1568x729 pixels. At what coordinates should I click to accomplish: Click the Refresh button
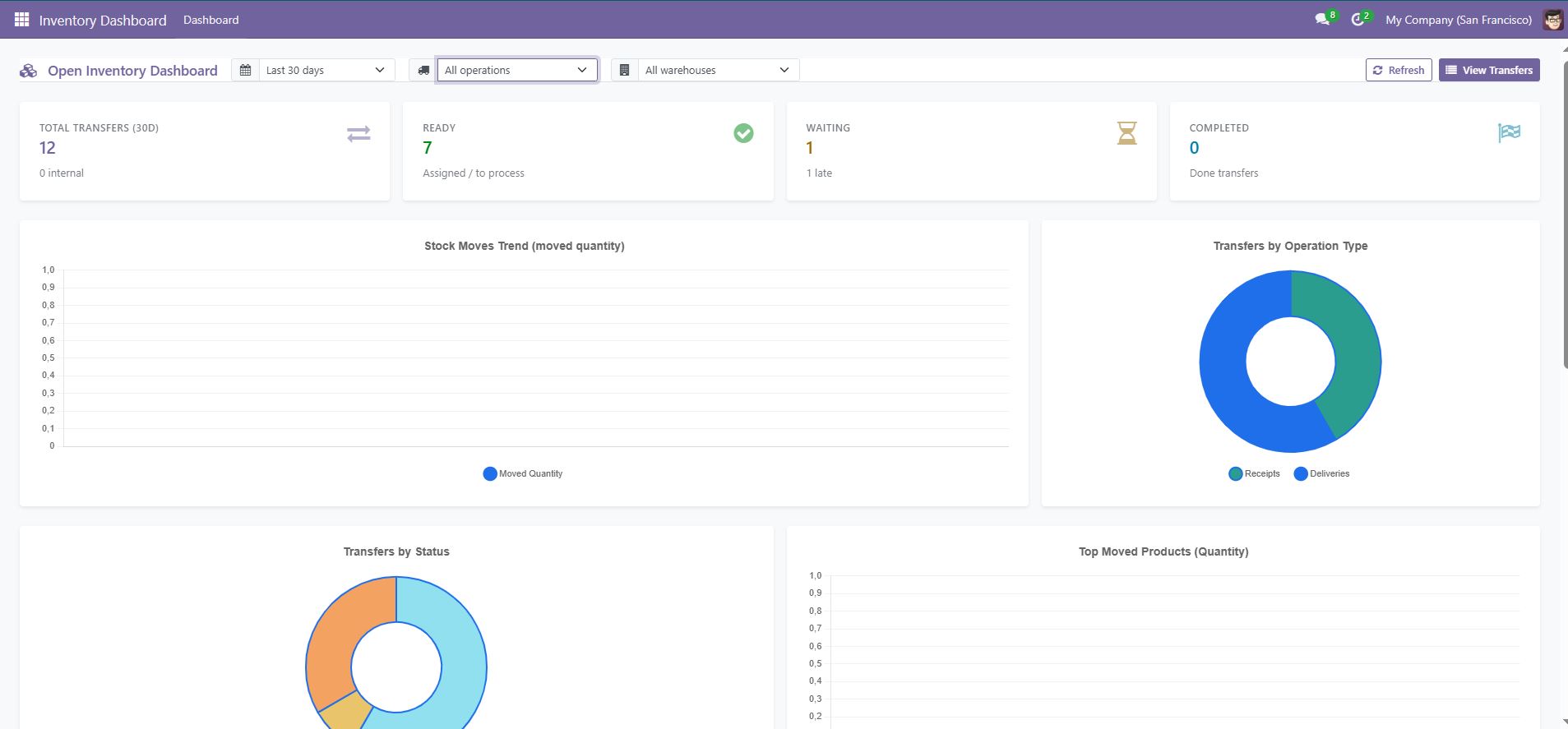click(x=1399, y=70)
